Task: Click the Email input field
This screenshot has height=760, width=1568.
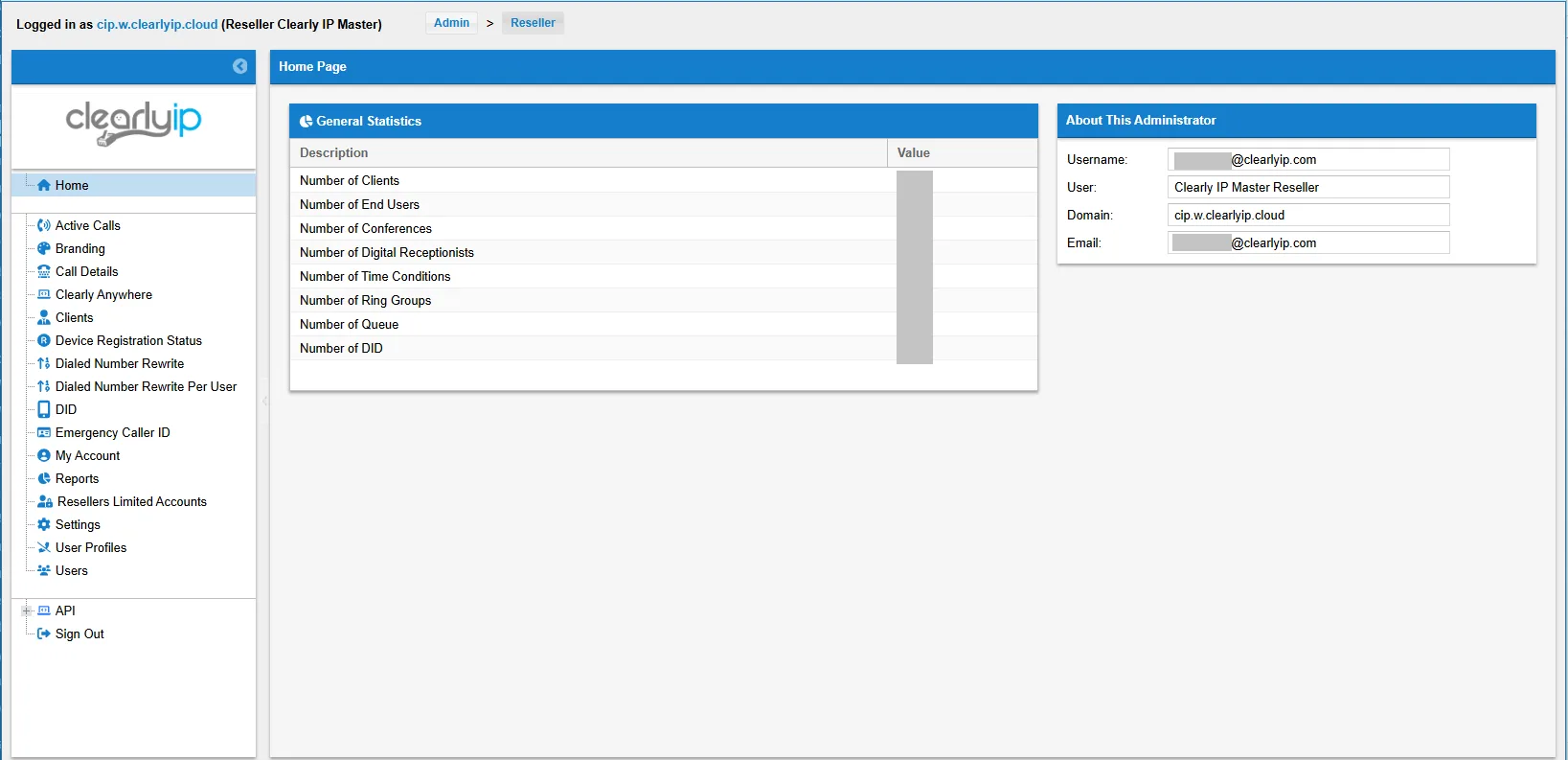Action: (1308, 242)
